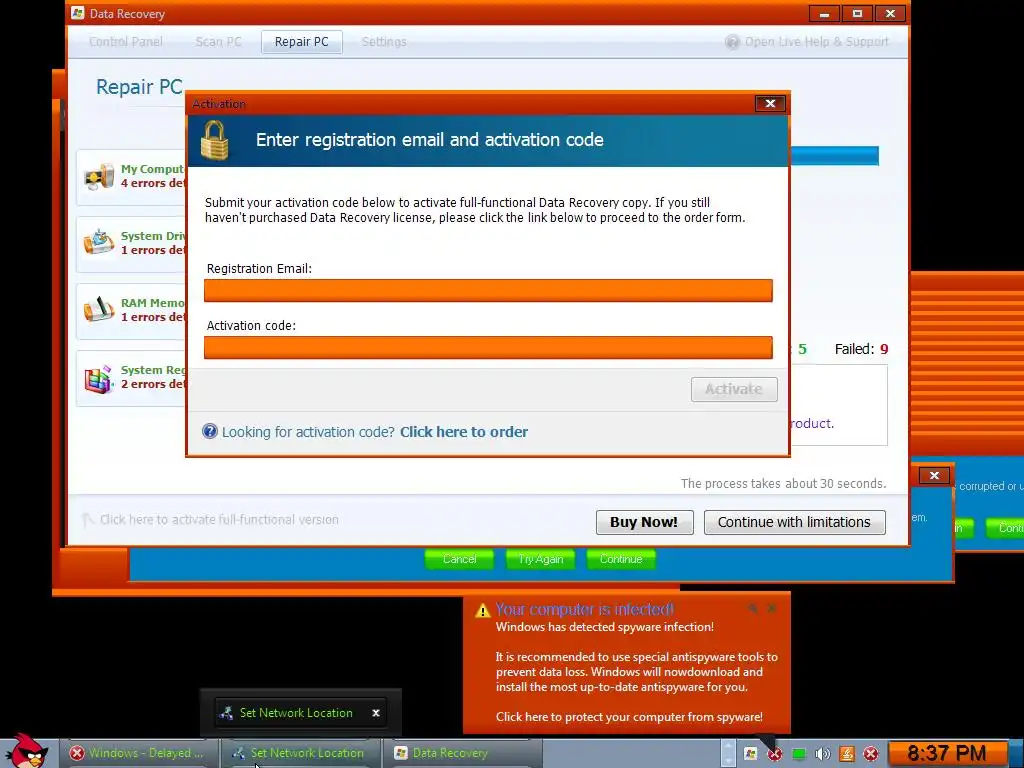Image resolution: width=1024 pixels, height=768 pixels.
Task: Click the Data Recovery title bar icon
Action: click(x=78, y=13)
